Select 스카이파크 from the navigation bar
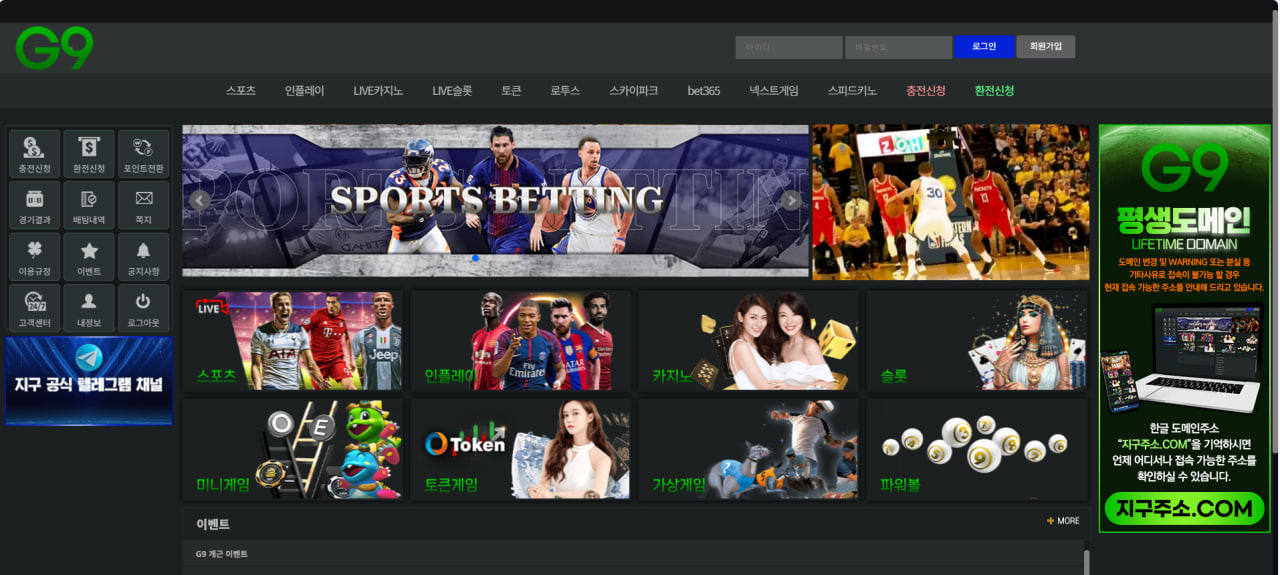Image resolution: width=1280 pixels, height=575 pixels. coord(633,91)
